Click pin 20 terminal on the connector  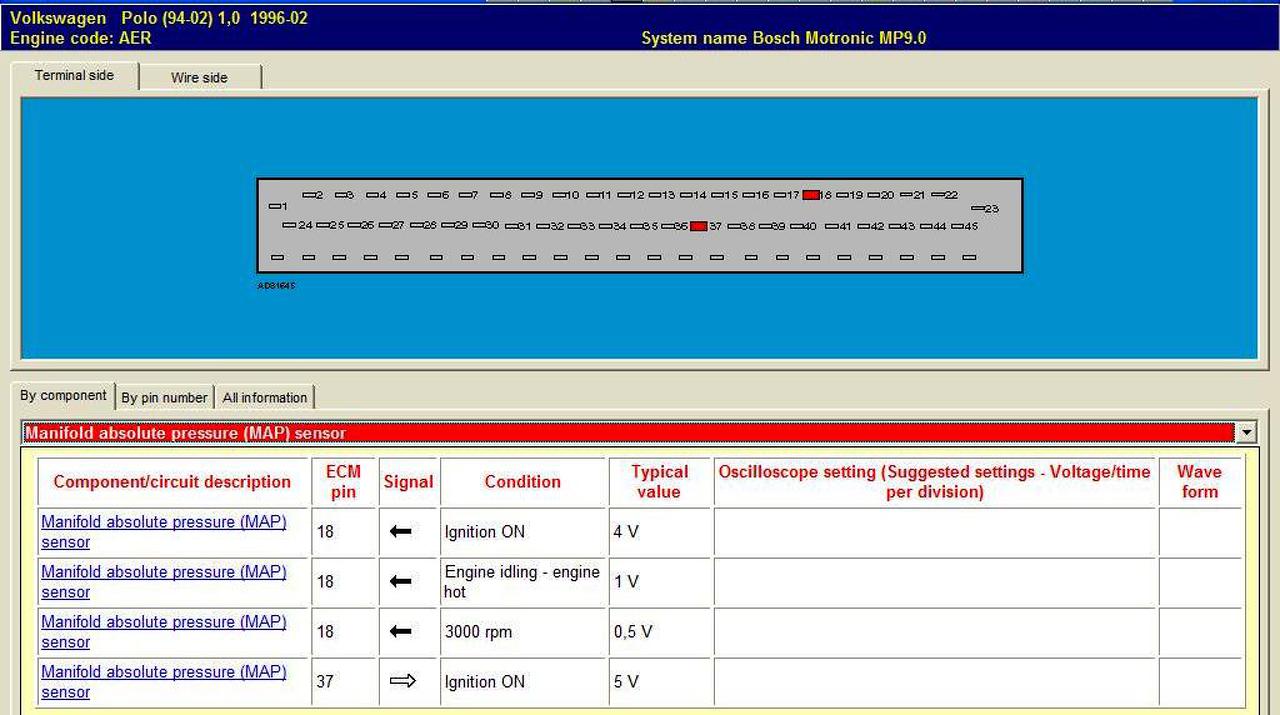(x=874, y=195)
